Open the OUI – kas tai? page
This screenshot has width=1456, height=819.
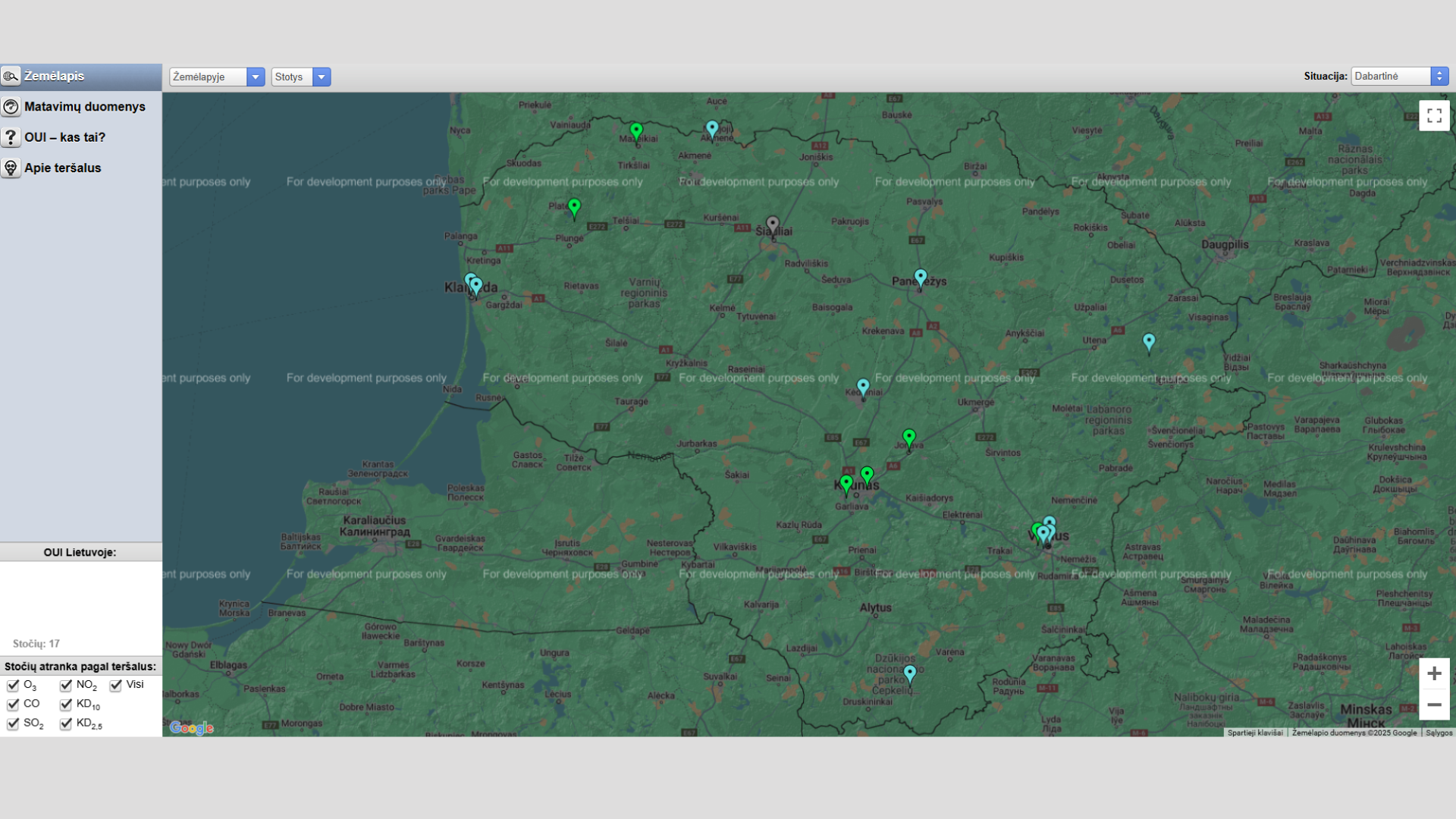(x=80, y=137)
